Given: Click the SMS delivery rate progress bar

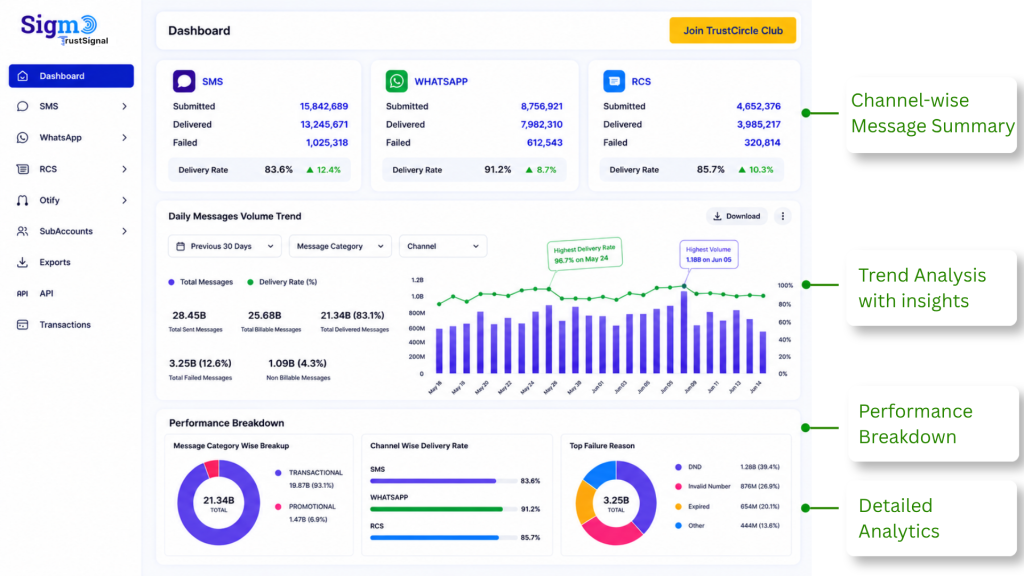Looking at the screenshot, I should coord(445,481).
